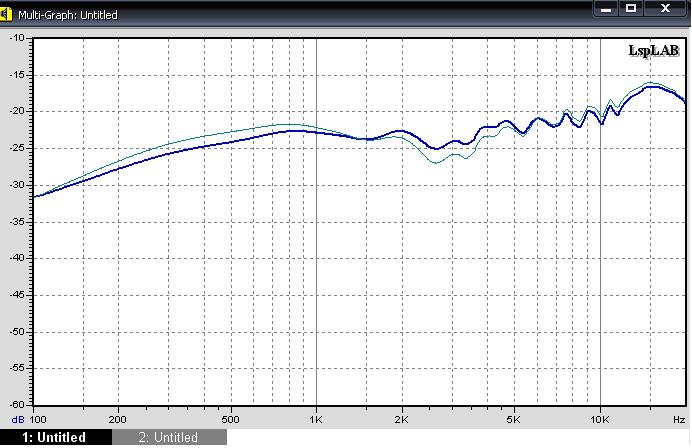Click the '10K' frequency axis label
This screenshot has width=692, height=448.
pyautogui.click(x=600, y=419)
